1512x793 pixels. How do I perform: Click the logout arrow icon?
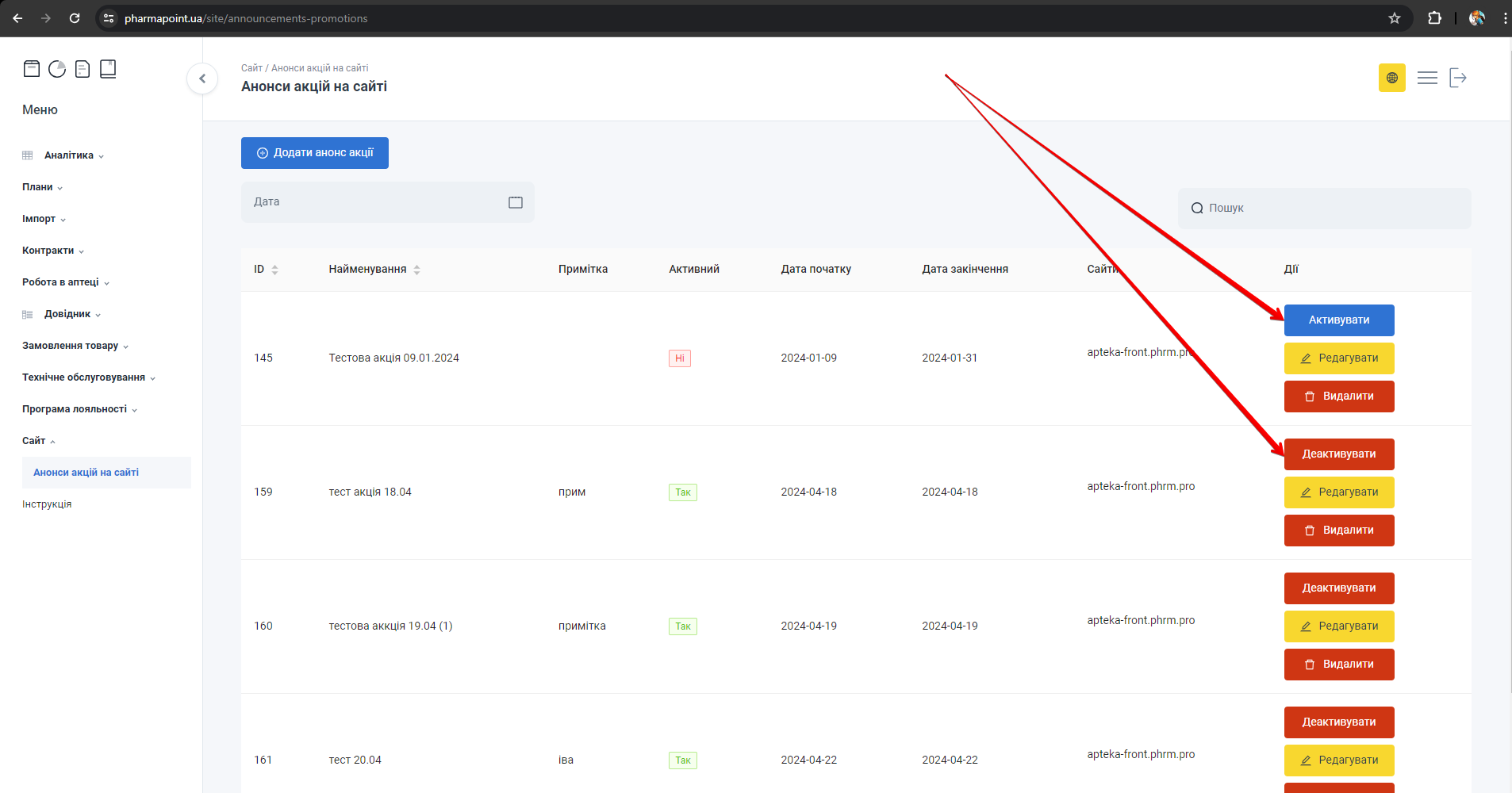point(1458,78)
